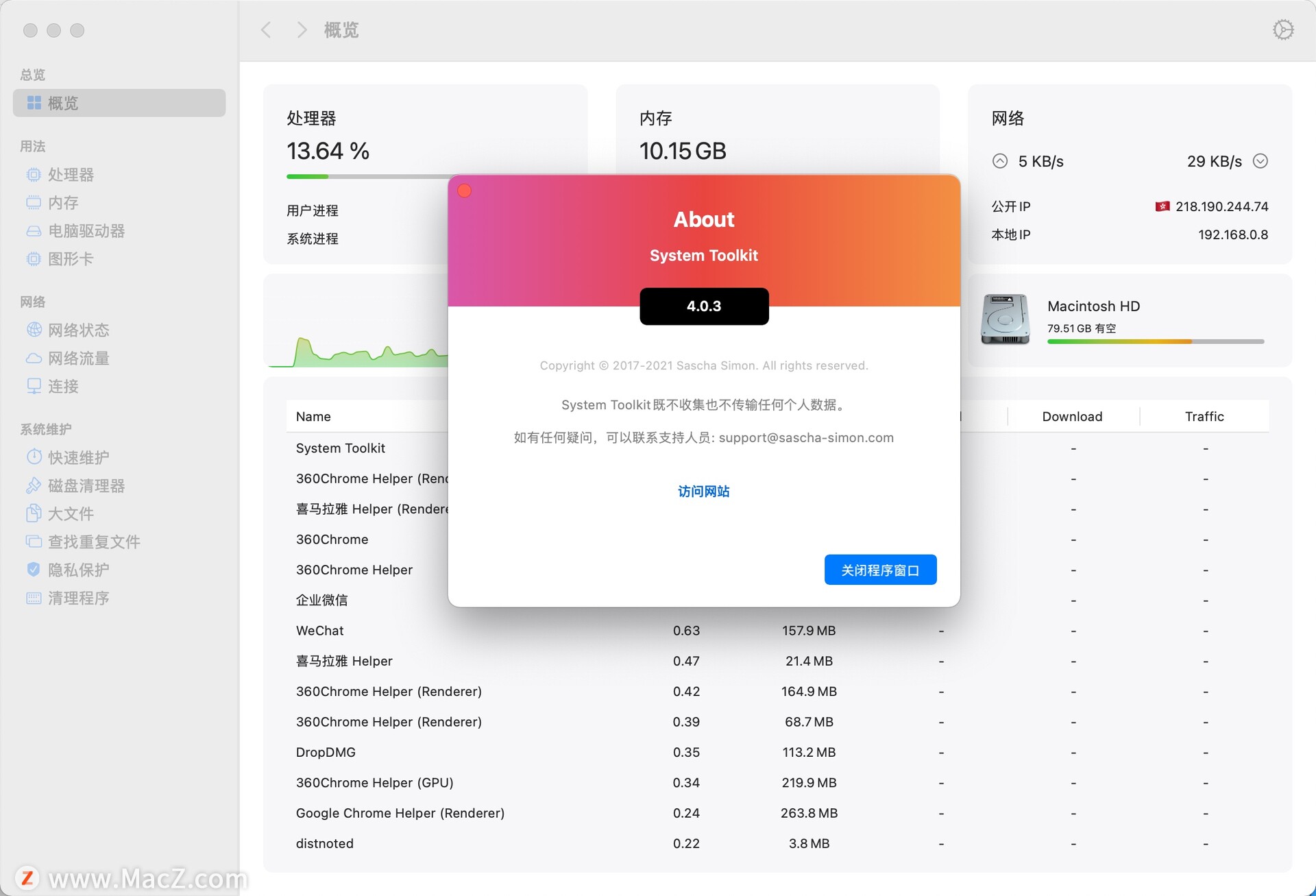The height and width of the screenshot is (896, 1316).
Task: Click the 网络状态 globe icon
Action: [34, 330]
